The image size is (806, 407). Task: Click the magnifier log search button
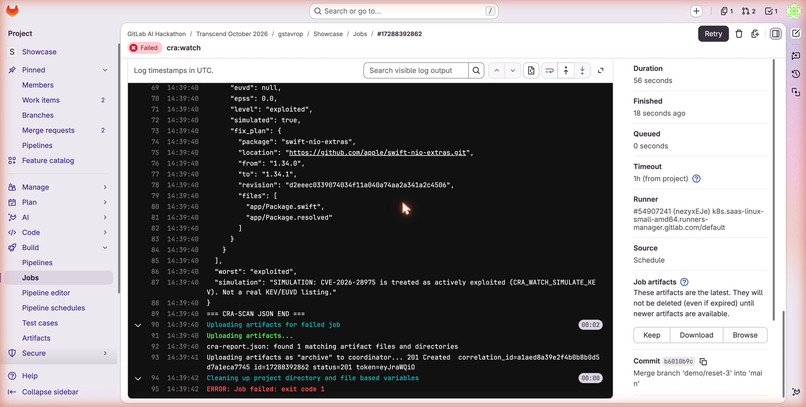point(477,70)
